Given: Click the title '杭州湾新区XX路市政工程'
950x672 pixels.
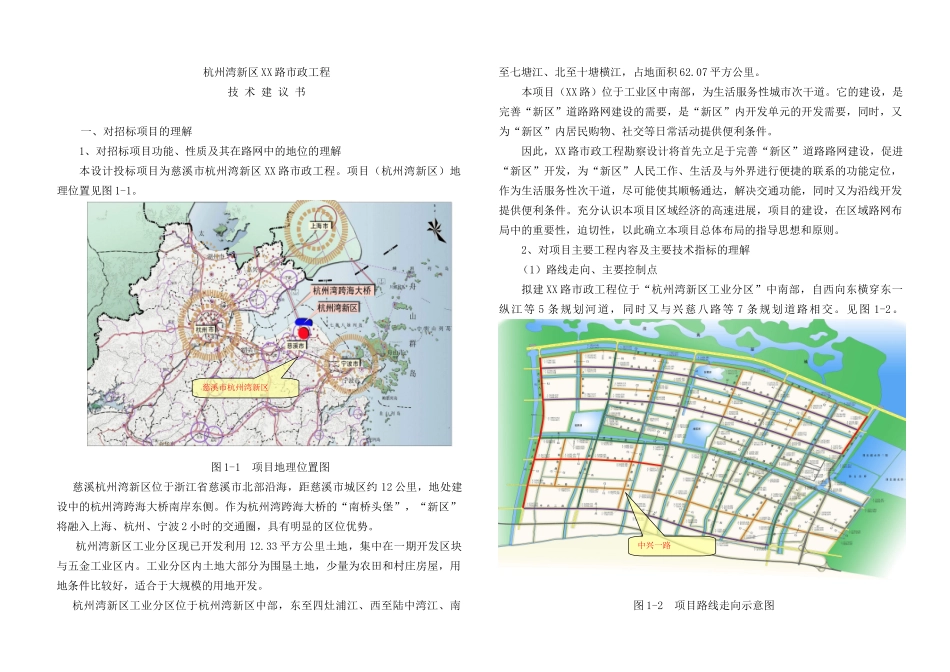Looking at the screenshot, I should (267, 72).
